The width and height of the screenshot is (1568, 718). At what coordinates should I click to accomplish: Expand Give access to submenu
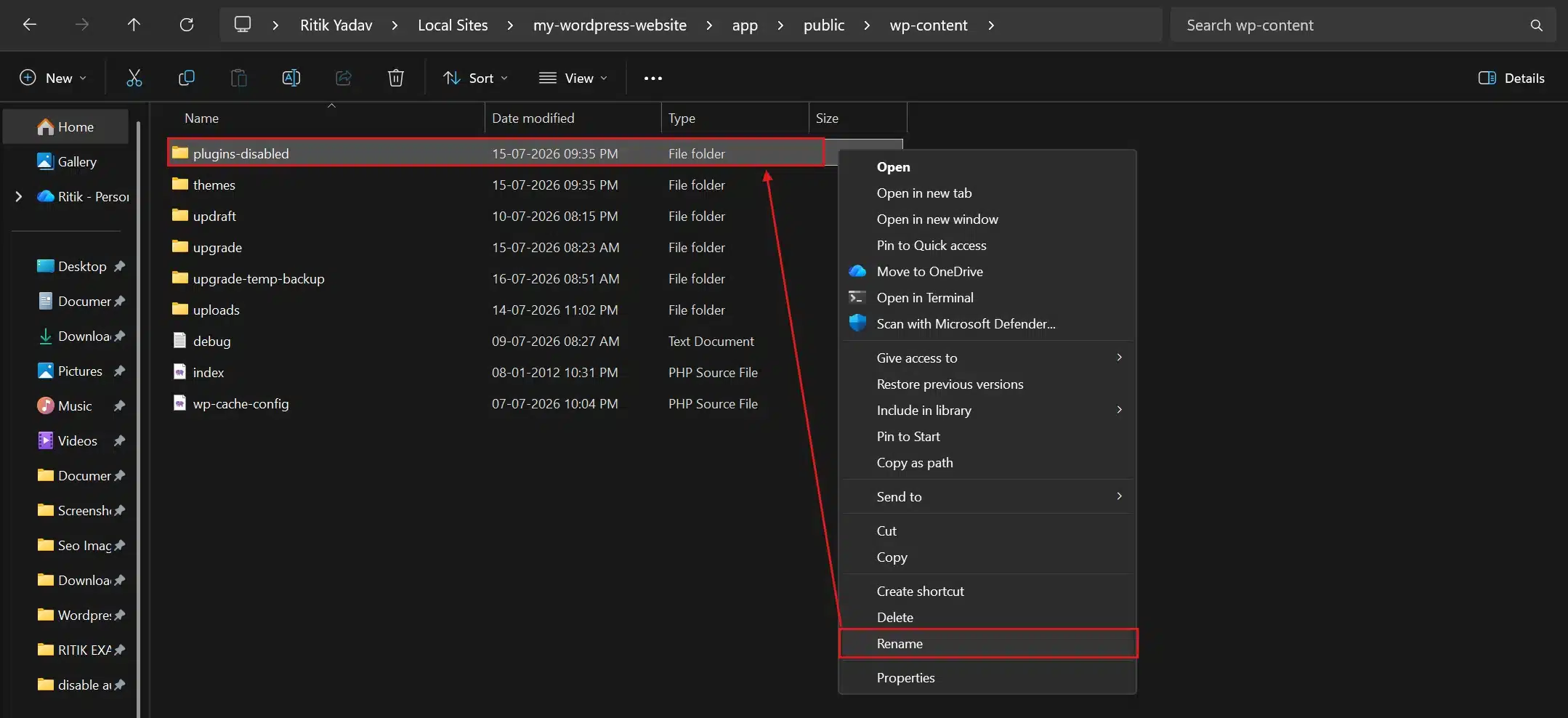1119,358
